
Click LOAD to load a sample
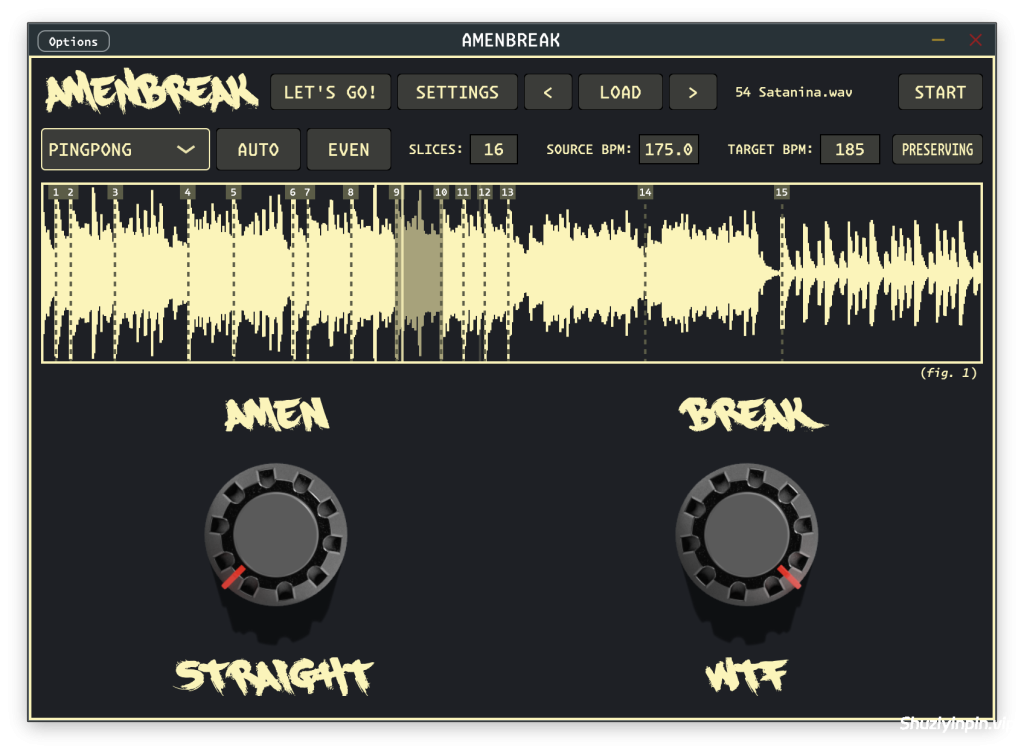point(620,91)
